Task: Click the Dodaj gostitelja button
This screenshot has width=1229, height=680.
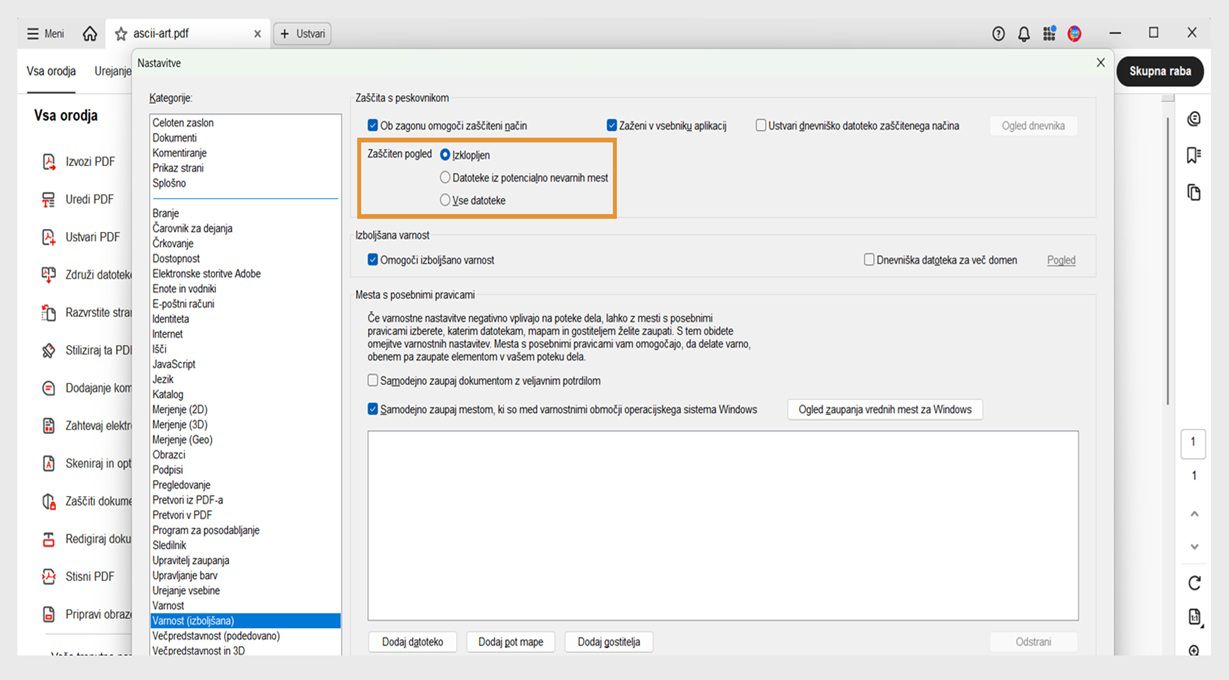Action: (609, 642)
